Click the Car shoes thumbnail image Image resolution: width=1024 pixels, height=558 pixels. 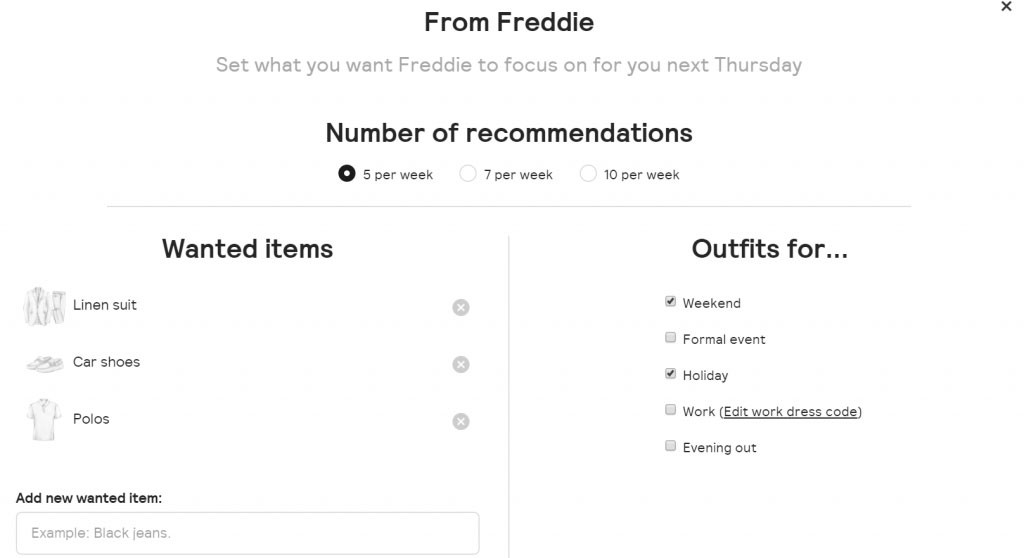[x=44, y=363]
